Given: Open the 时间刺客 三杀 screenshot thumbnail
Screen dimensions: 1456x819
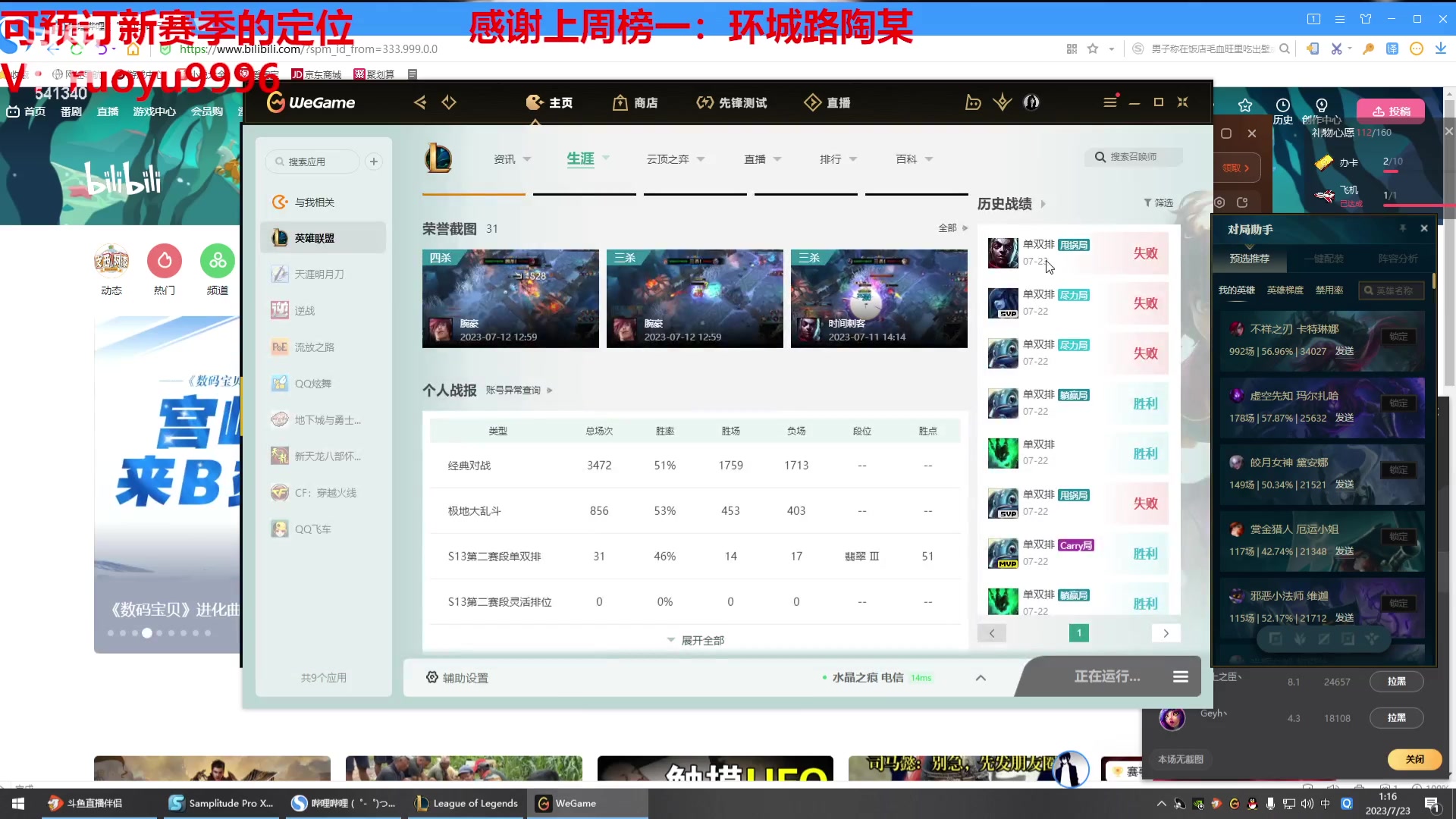Looking at the screenshot, I should 879,299.
